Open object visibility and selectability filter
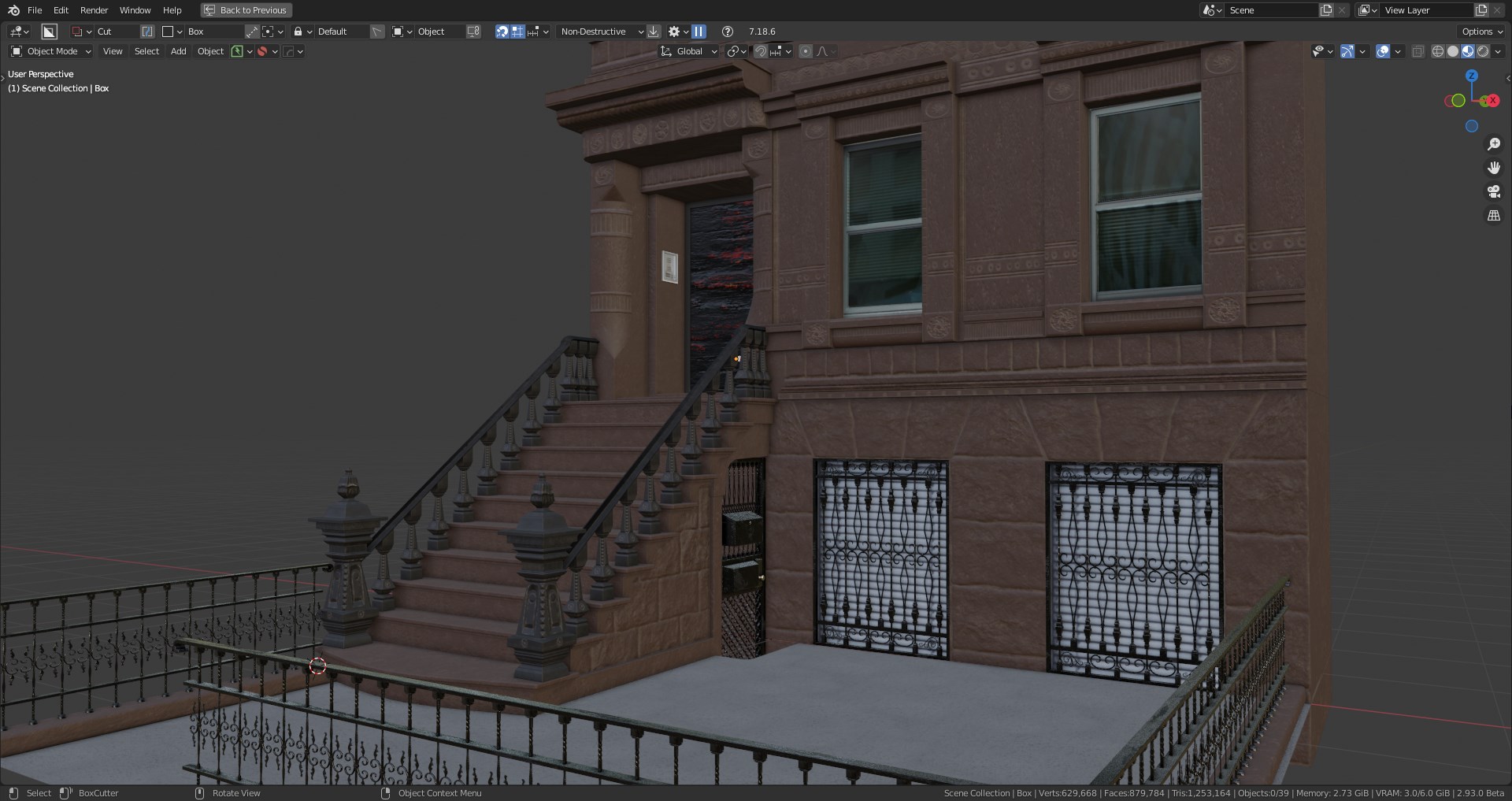 tap(1323, 51)
